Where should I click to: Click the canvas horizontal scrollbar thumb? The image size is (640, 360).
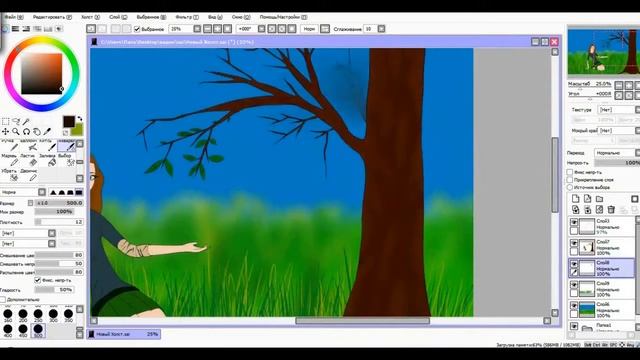(x=362, y=321)
